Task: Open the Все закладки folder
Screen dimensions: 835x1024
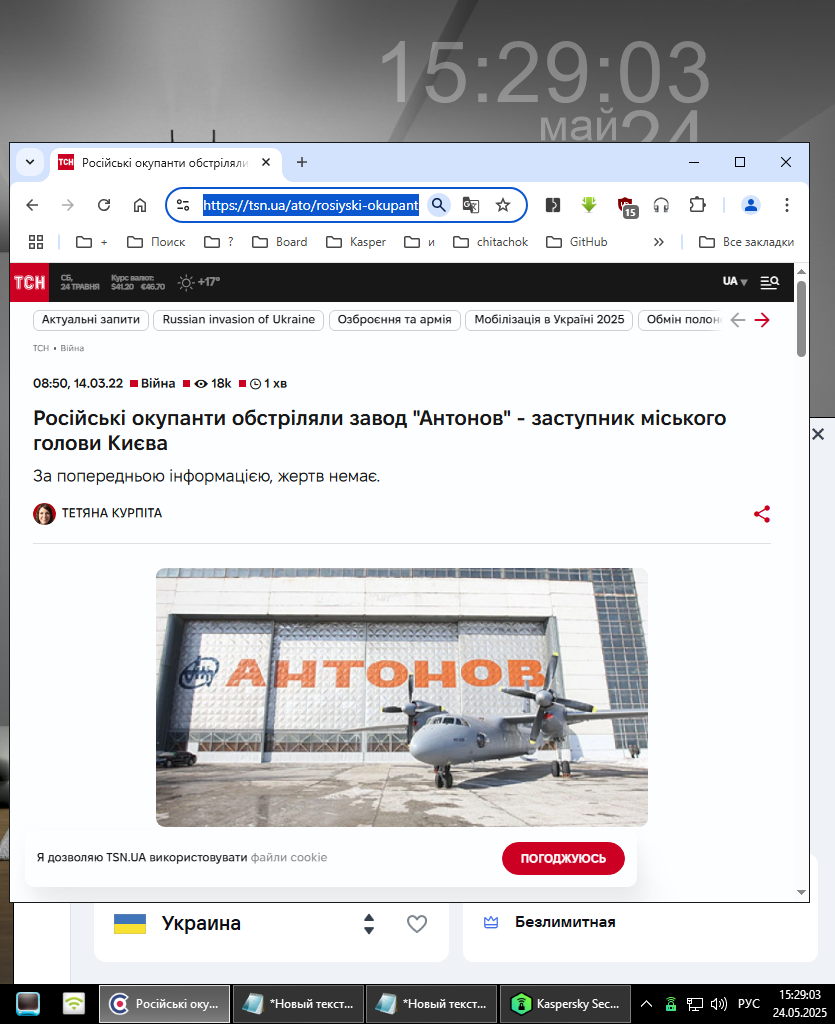Action: 746,242
